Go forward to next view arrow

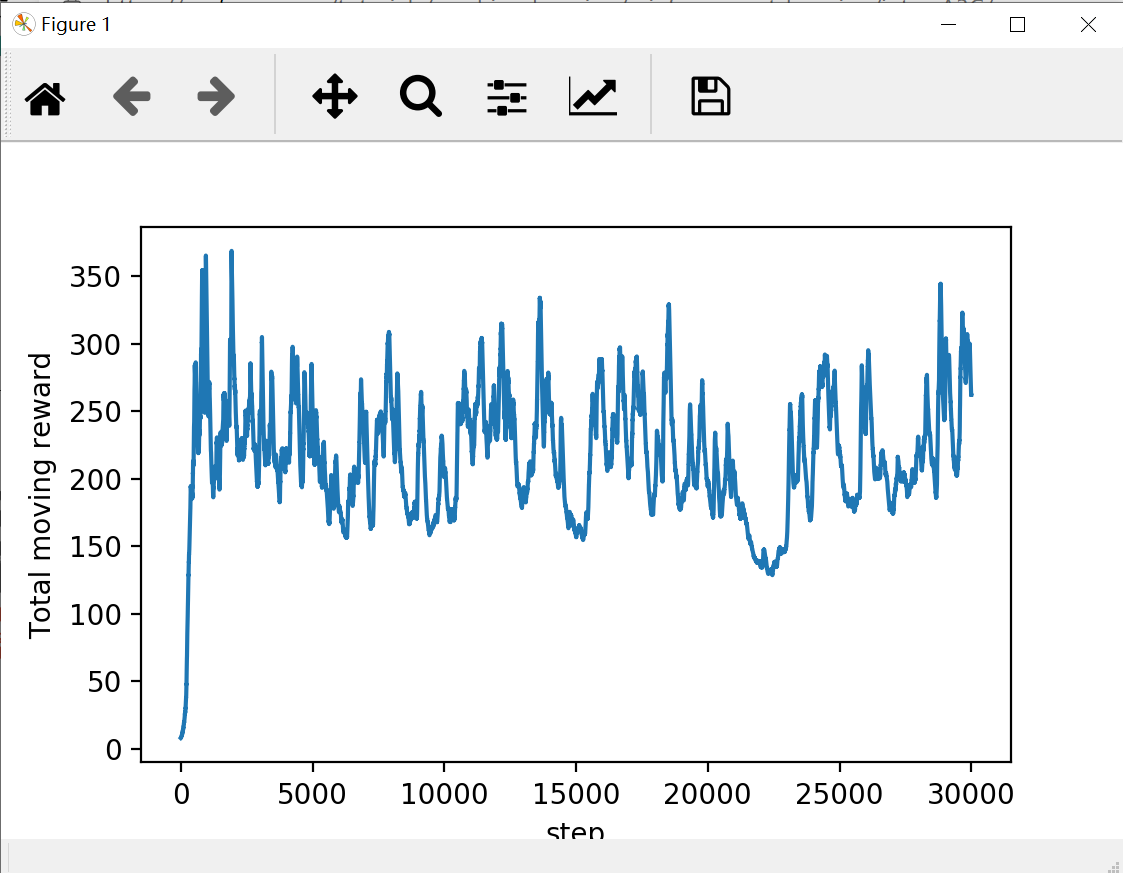pyautogui.click(x=216, y=96)
